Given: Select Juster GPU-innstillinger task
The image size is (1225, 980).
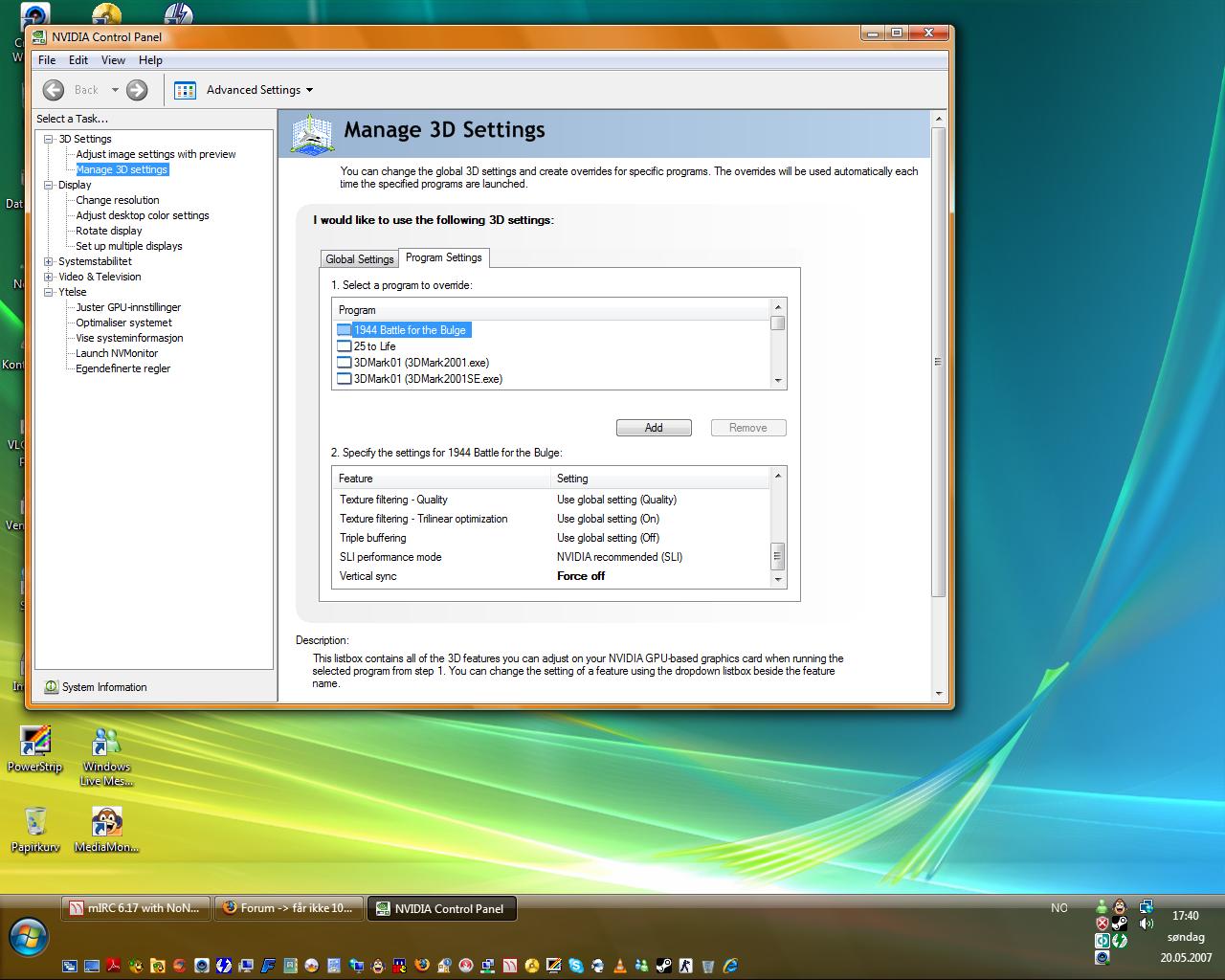Looking at the screenshot, I should pos(128,307).
